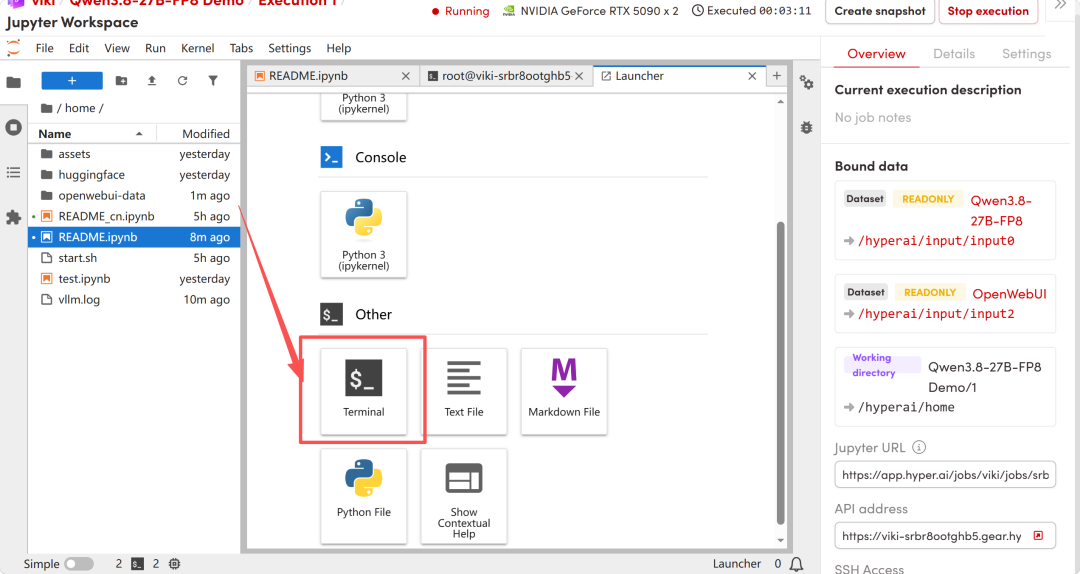
Task: Open the debugger bug icon
Action: coord(806,127)
